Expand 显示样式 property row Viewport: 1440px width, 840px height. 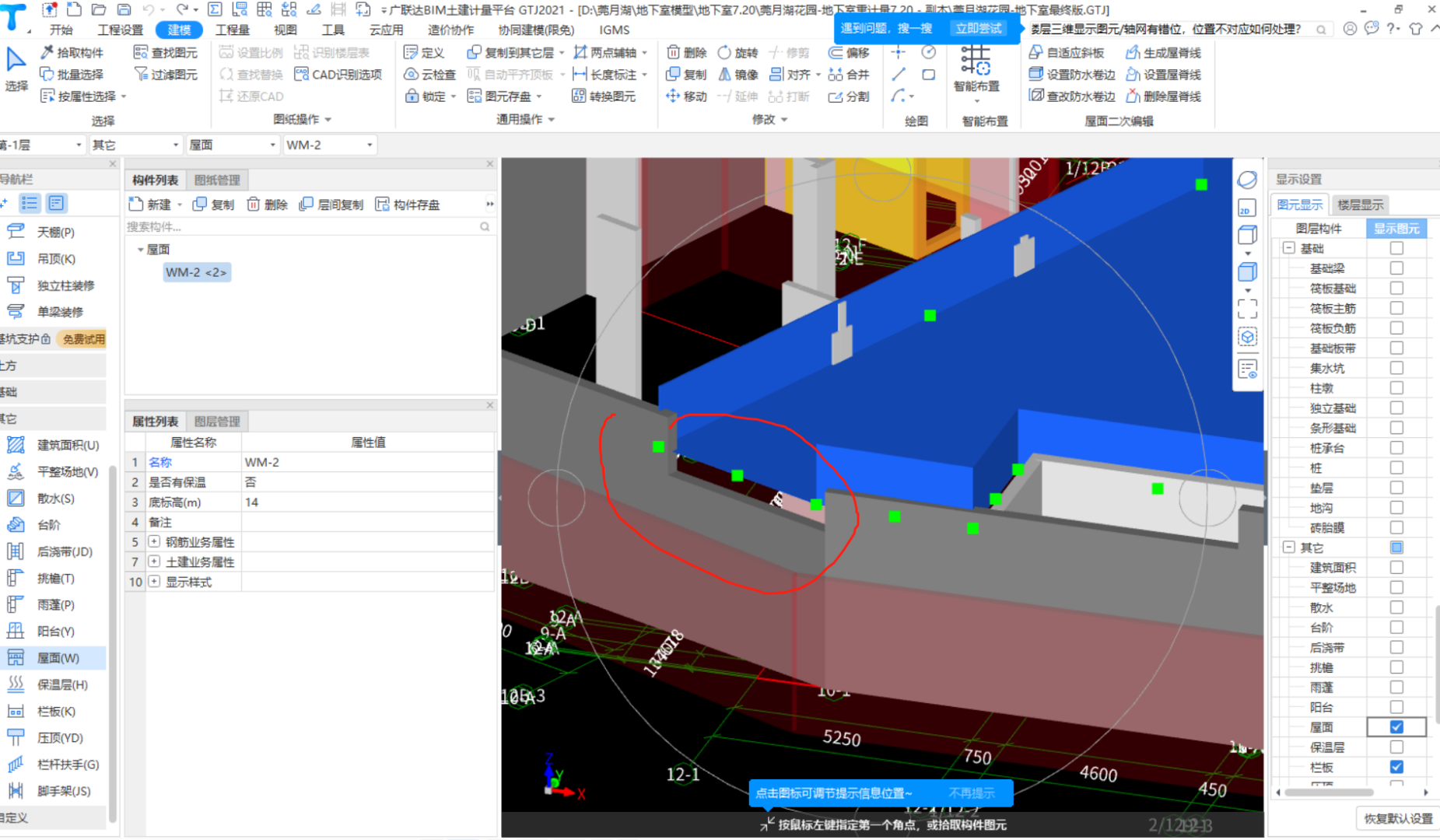point(154,581)
